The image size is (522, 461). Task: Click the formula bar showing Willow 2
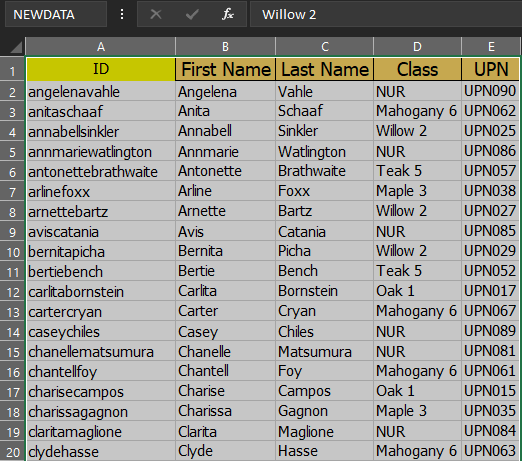tap(386, 14)
